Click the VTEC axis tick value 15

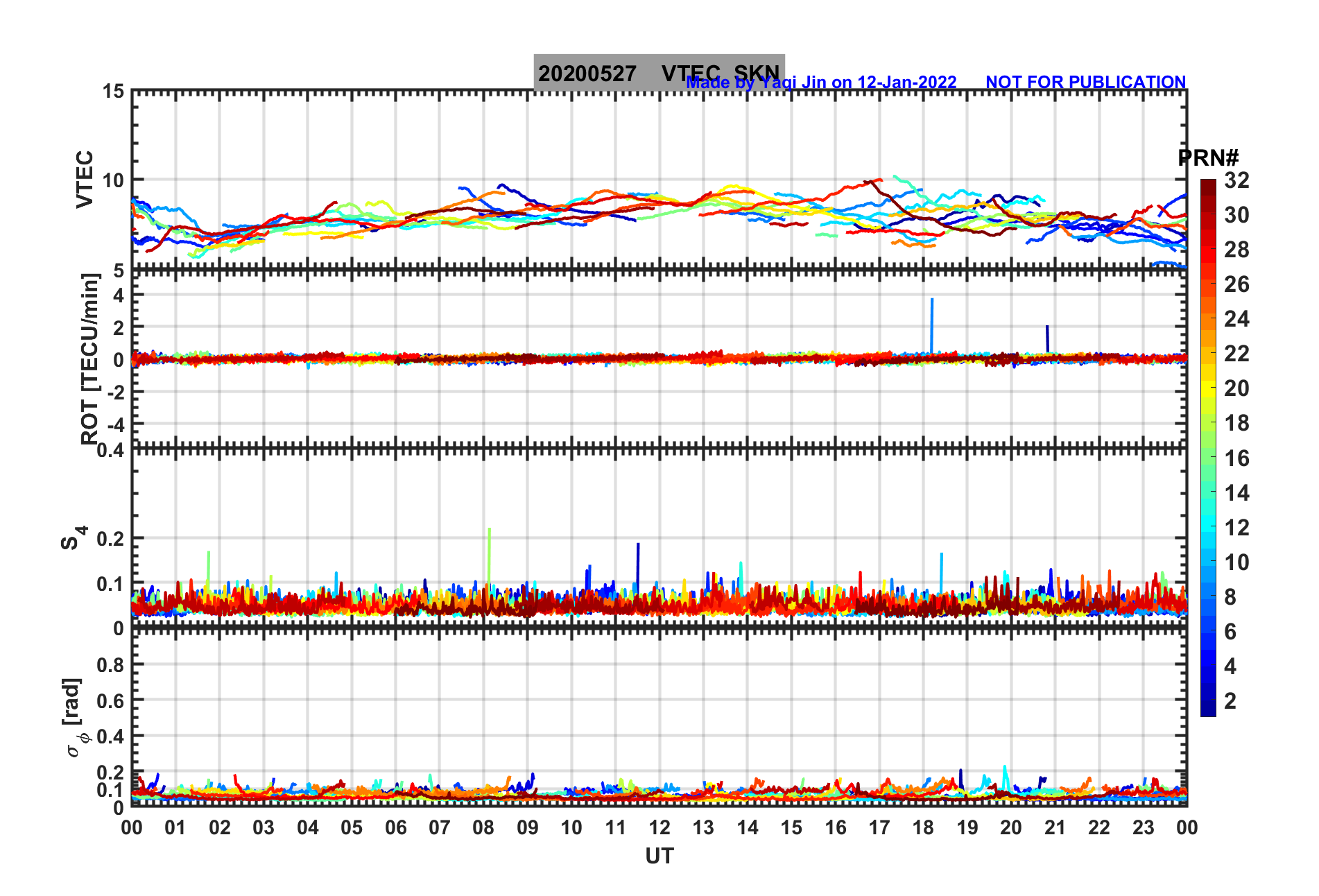pyautogui.click(x=113, y=92)
